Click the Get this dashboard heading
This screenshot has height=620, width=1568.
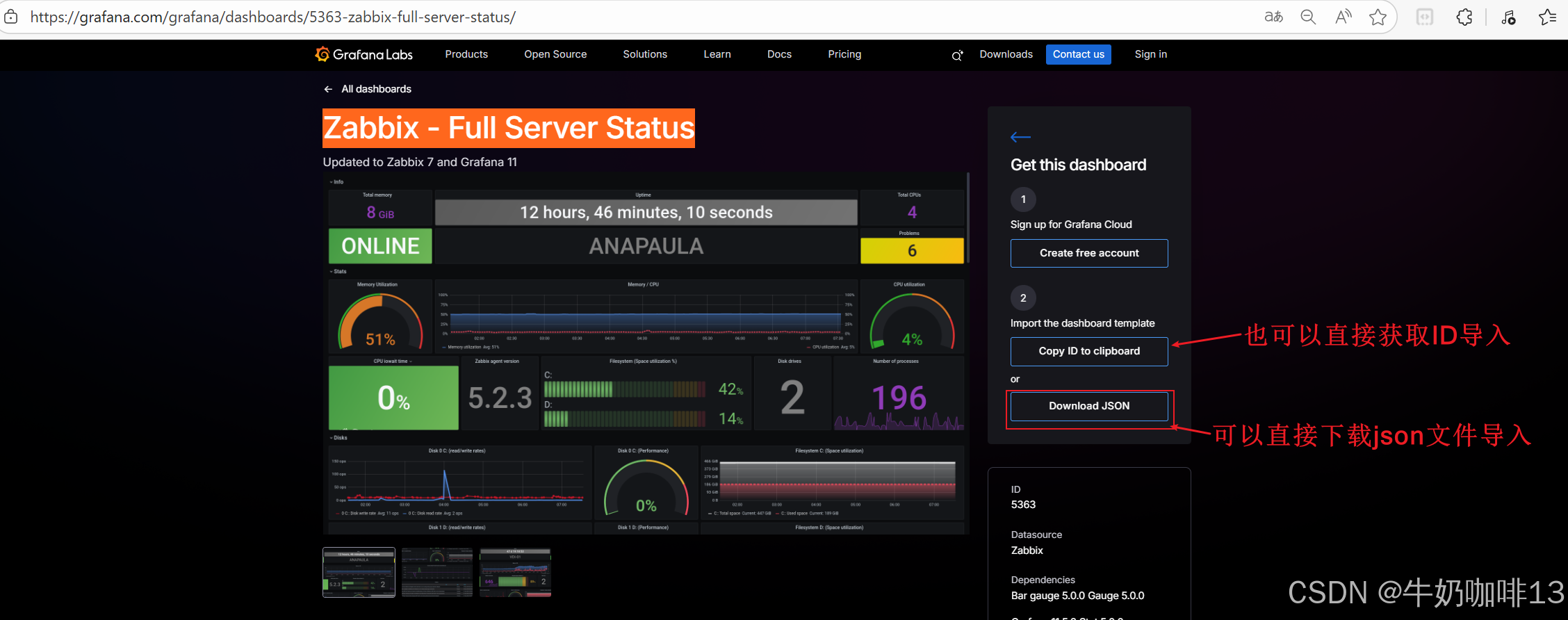tap(1078, 165)
